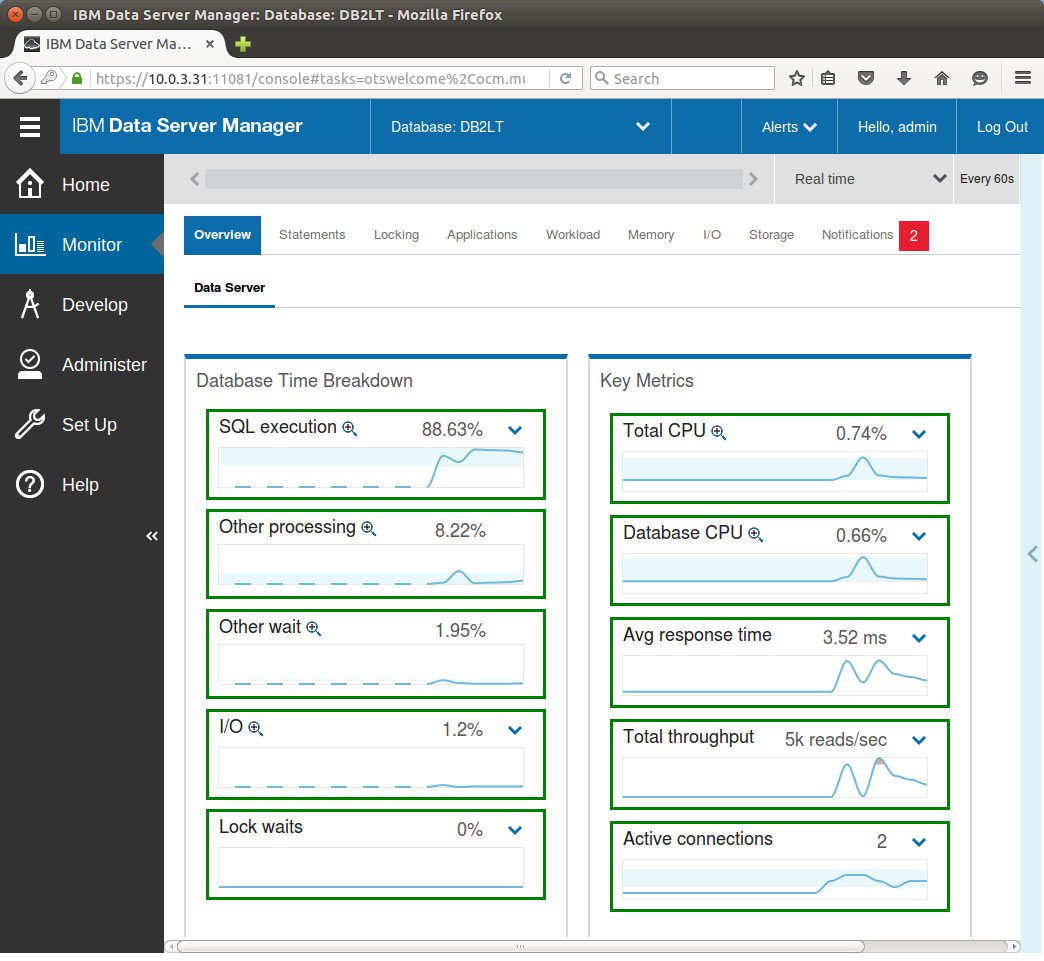The height and width of the screenshot is (961, 1044).
Task: Zoom into Database CPU details
Action: tap(756, 535)
